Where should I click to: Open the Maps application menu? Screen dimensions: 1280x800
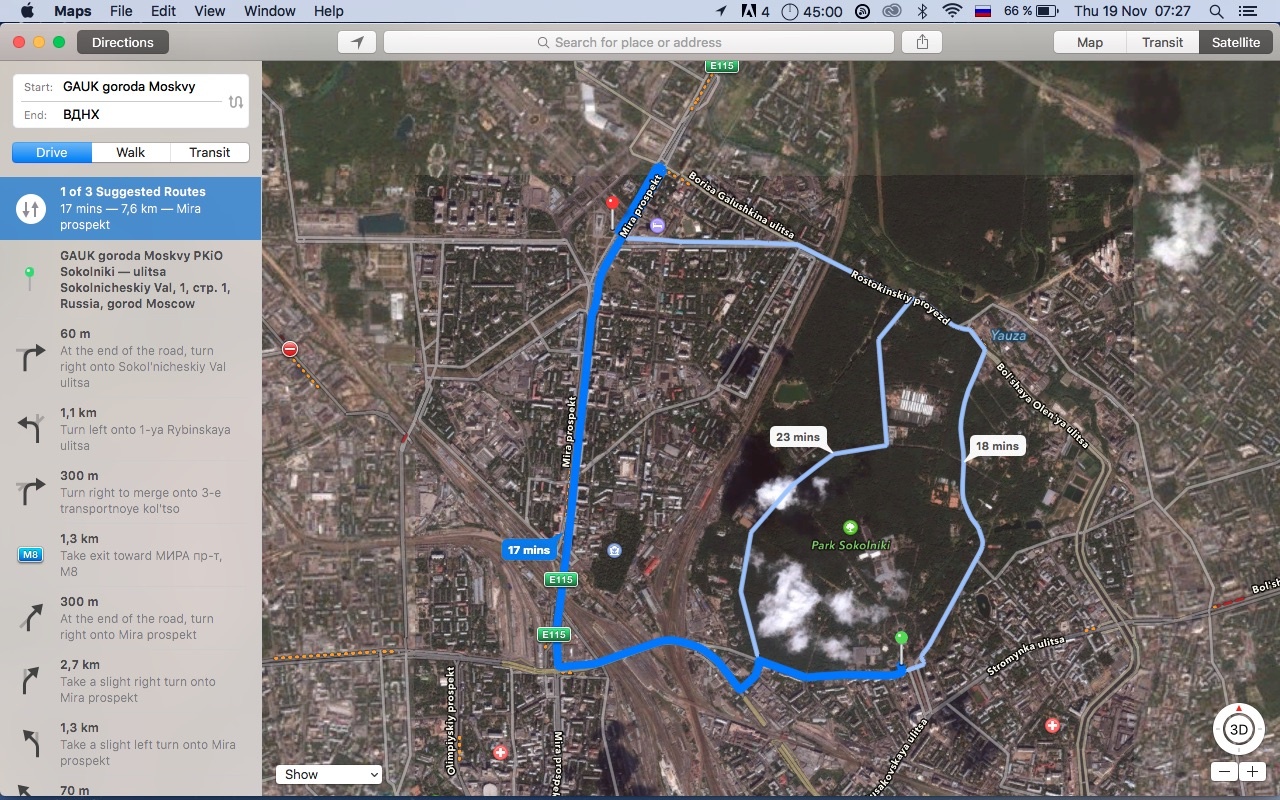click(x=72, y=11)
